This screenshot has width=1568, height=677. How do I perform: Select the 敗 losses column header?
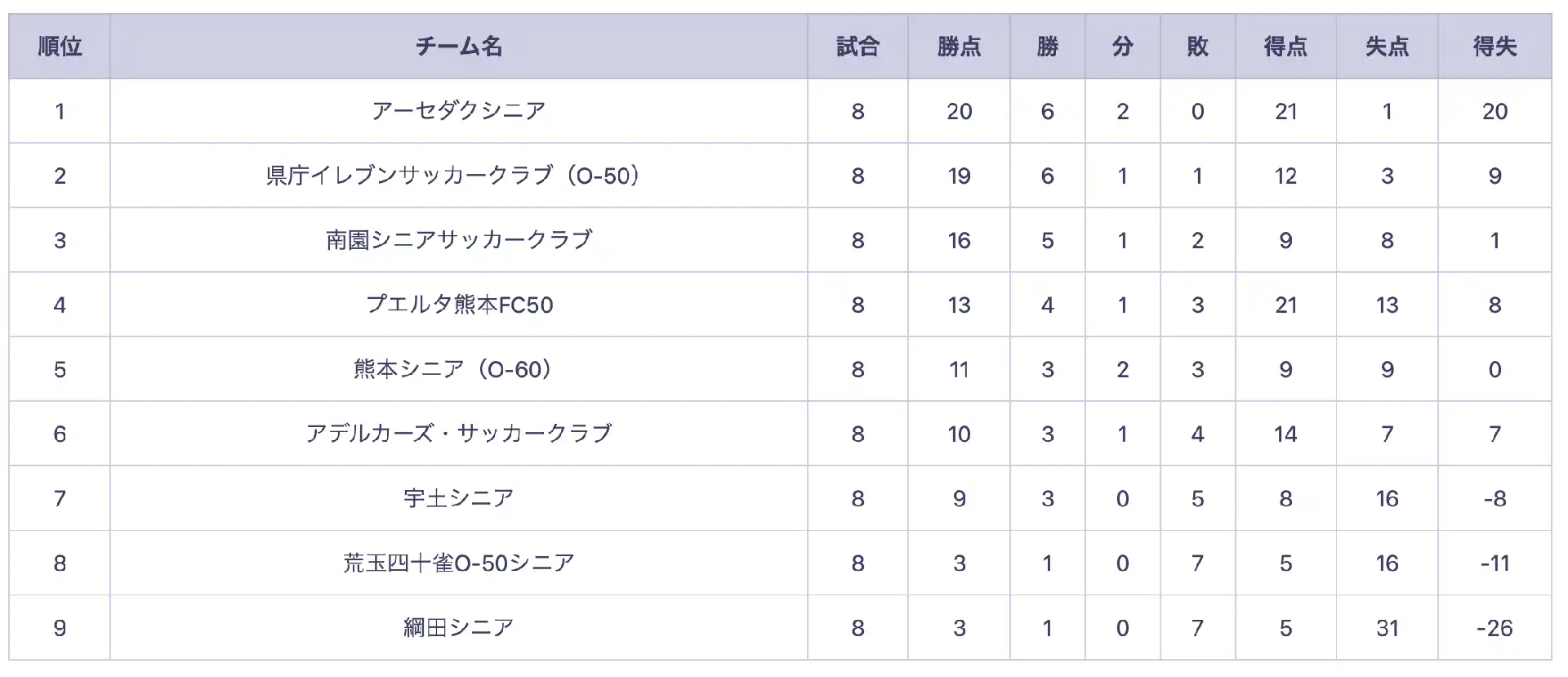pyautogui.click(x=1197, y=47)
